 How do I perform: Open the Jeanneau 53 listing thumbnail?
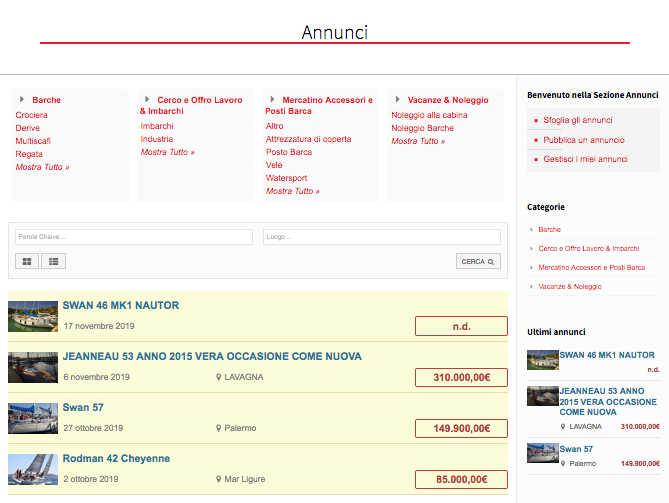point(33,367)
